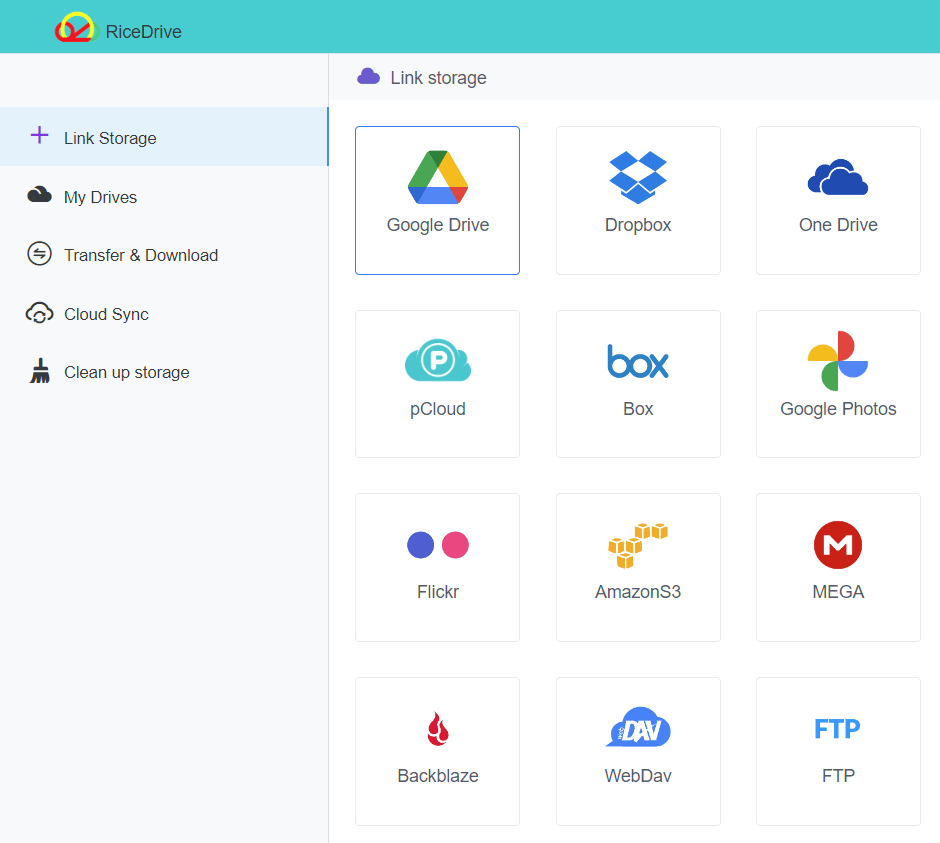Click the Google Photos pinwheel logo
This screenshot has width=940, height=843.
pyautogui.click(x=837, y=360)
